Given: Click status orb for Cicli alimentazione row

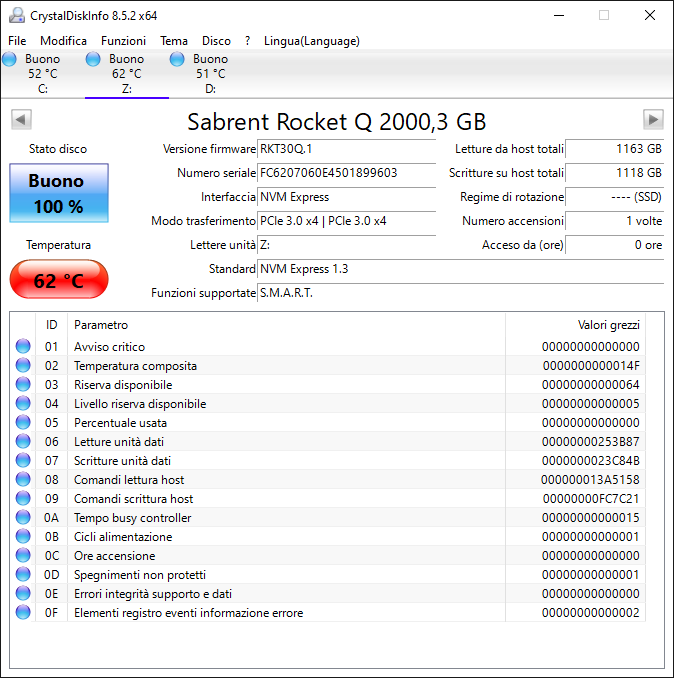Looking at the screenshot, I should click(x=23, y=537).
